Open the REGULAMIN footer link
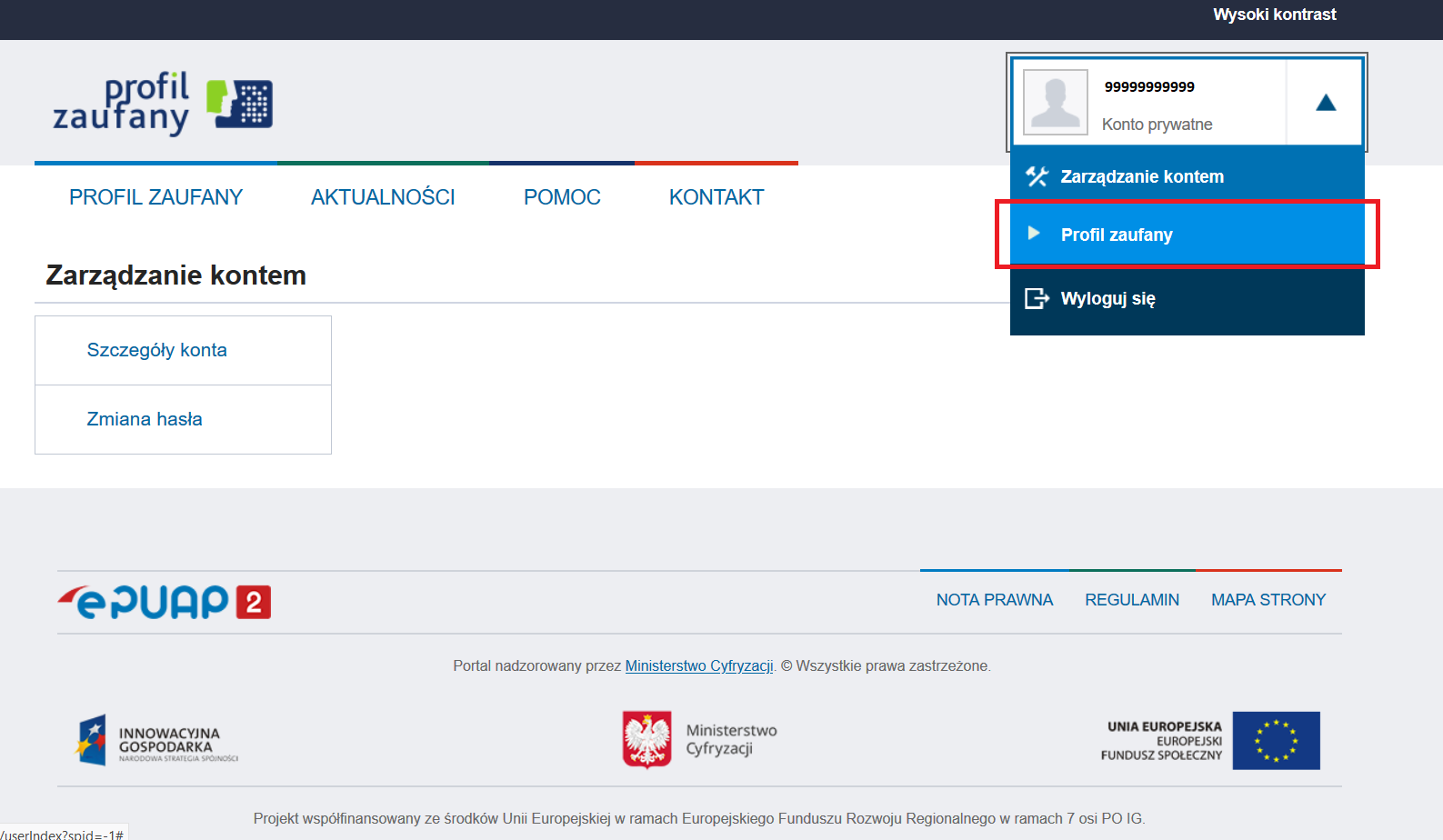The width and height of the screenshot is (1443, 840). [x=1132, y=600]
